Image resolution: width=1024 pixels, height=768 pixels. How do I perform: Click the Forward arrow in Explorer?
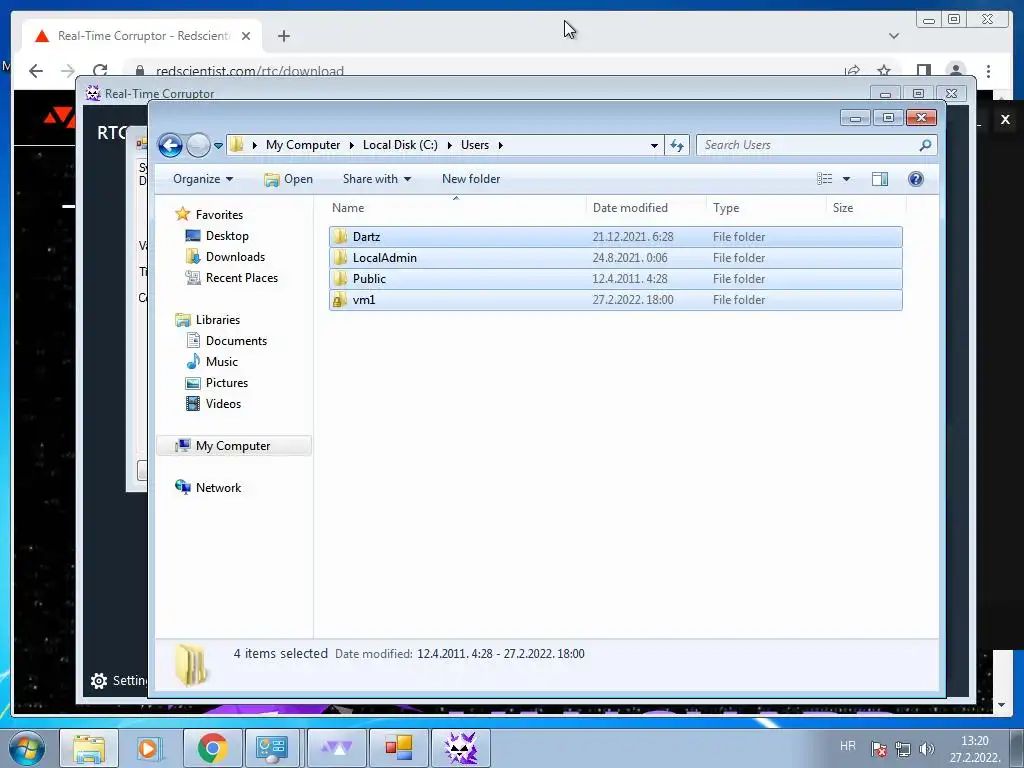pos(198,145)
